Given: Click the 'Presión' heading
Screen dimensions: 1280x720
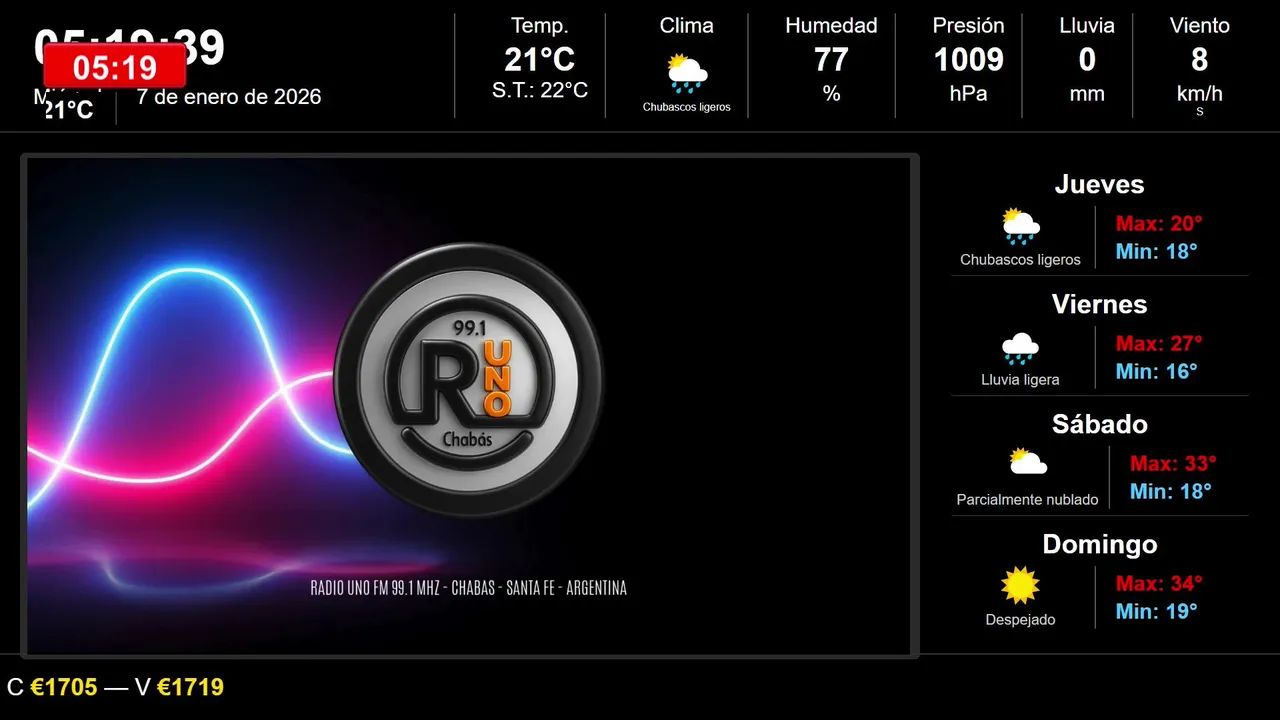Looking at the screenshot, I should 969,26.
